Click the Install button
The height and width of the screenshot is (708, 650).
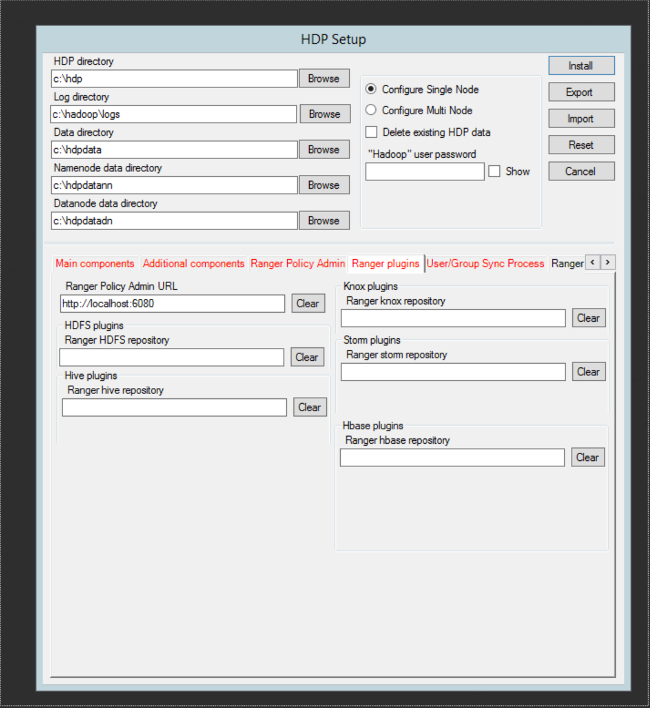581,66
